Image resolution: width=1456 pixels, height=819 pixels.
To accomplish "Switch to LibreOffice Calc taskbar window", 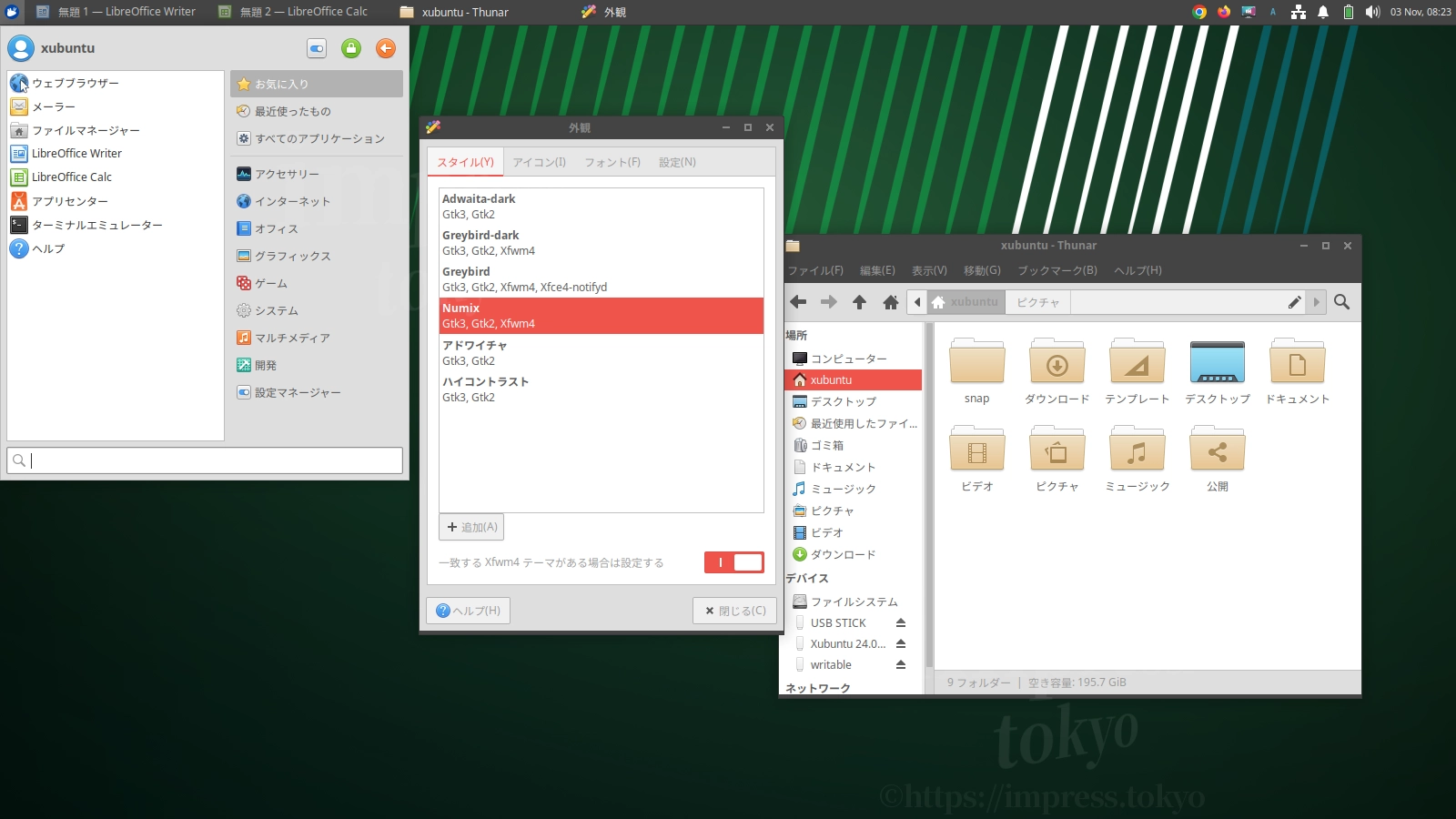I will coord(293,12).
